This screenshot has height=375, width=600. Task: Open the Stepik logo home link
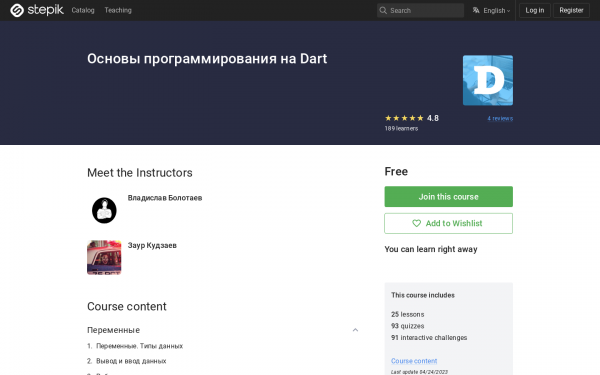pyautogui.click(x=37, y=10)
